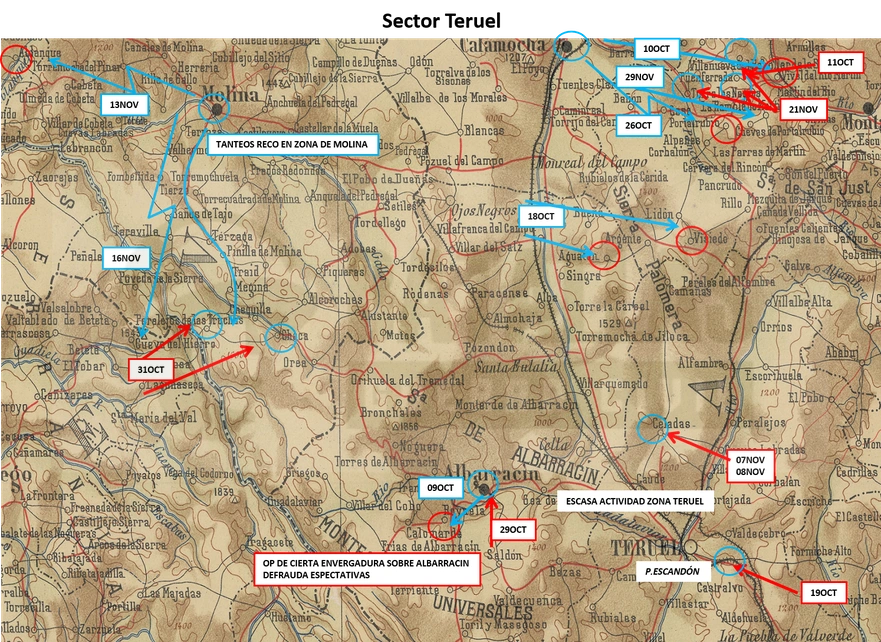Click the blue circle around Molina
This screenshot has width=881, height=642.
tap(214, 108)
